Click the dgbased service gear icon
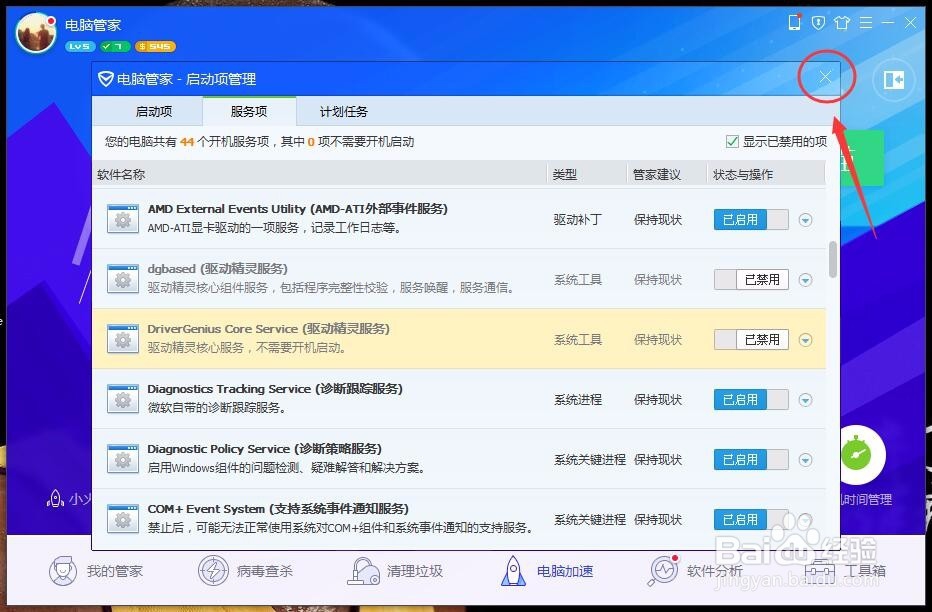This screenshot has height=612, width=932. (122, 279)
